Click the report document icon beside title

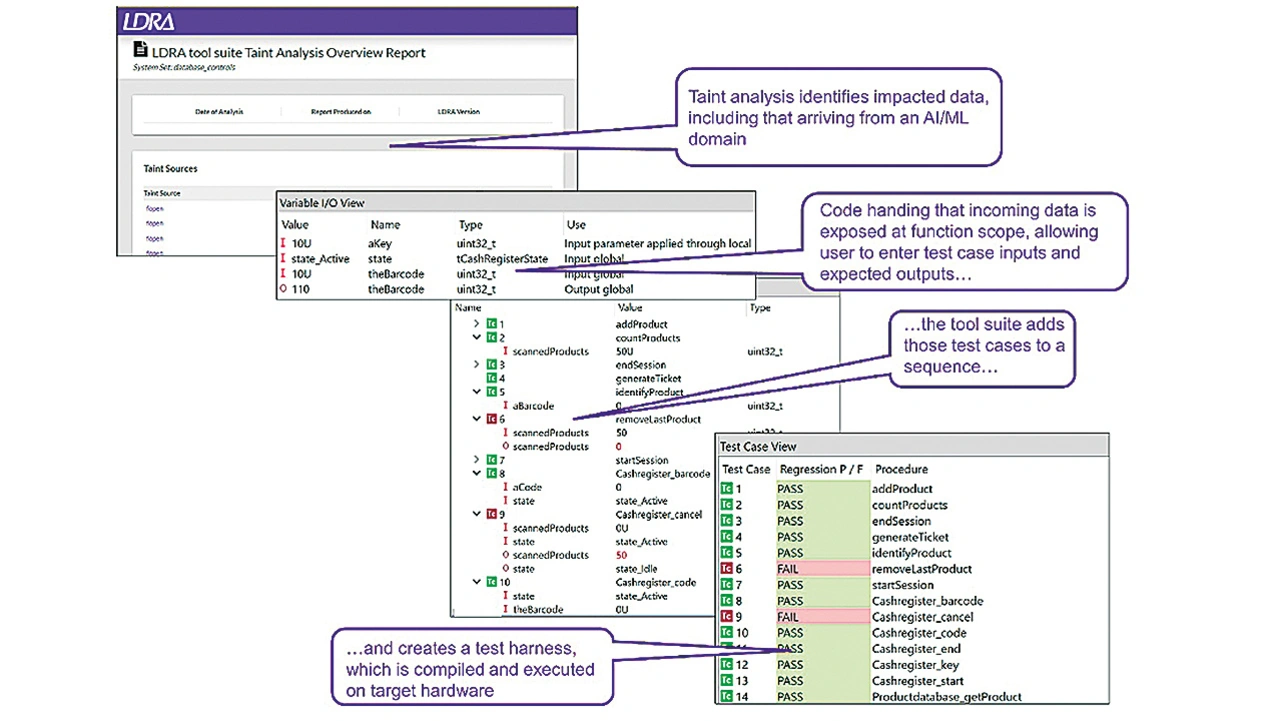(x=140, y=52)
